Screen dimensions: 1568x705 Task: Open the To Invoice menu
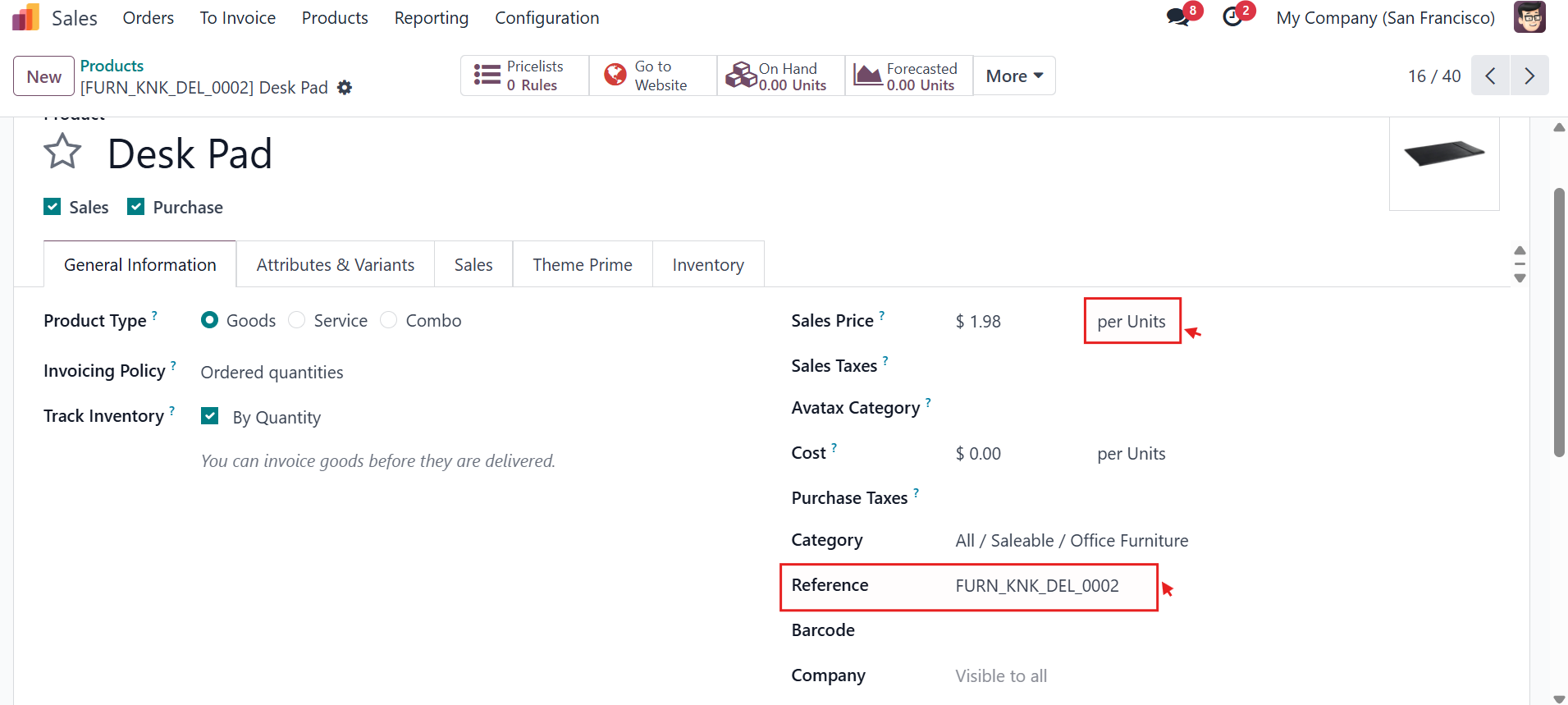pos(238,18)
